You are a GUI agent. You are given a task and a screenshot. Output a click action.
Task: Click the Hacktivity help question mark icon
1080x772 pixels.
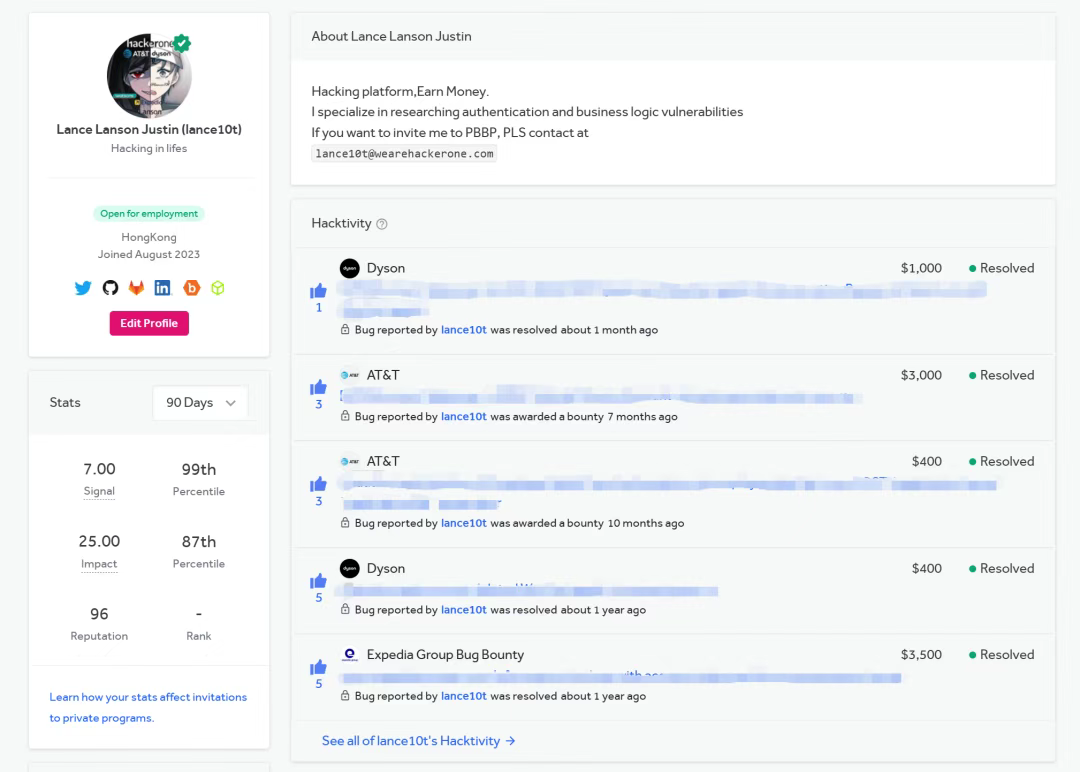381,224
